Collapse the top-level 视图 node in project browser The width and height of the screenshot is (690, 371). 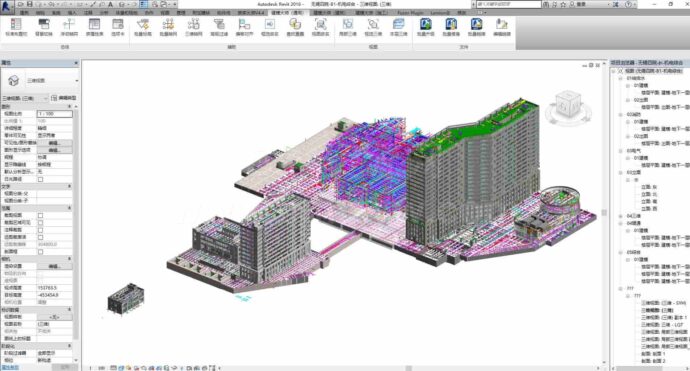(614, 71)
